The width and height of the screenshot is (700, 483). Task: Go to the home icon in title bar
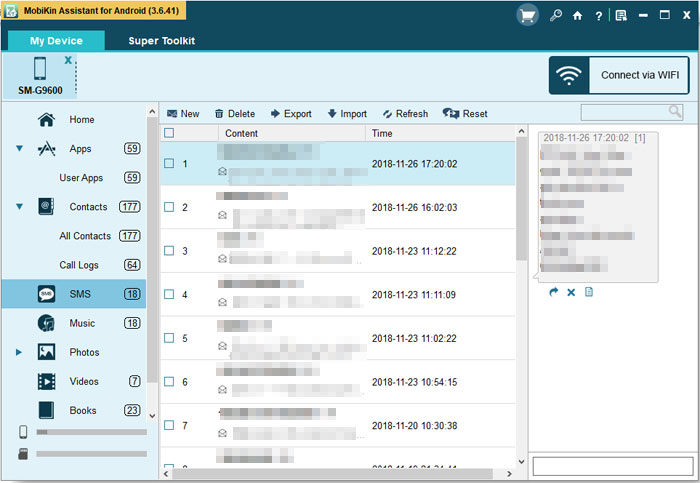577,16
